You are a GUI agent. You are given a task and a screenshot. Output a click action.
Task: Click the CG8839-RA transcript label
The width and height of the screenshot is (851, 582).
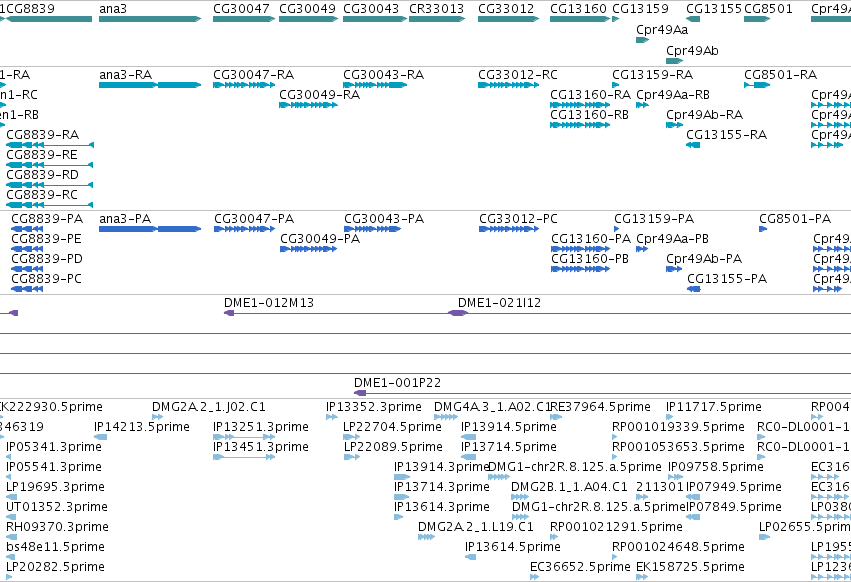point(42,135)
